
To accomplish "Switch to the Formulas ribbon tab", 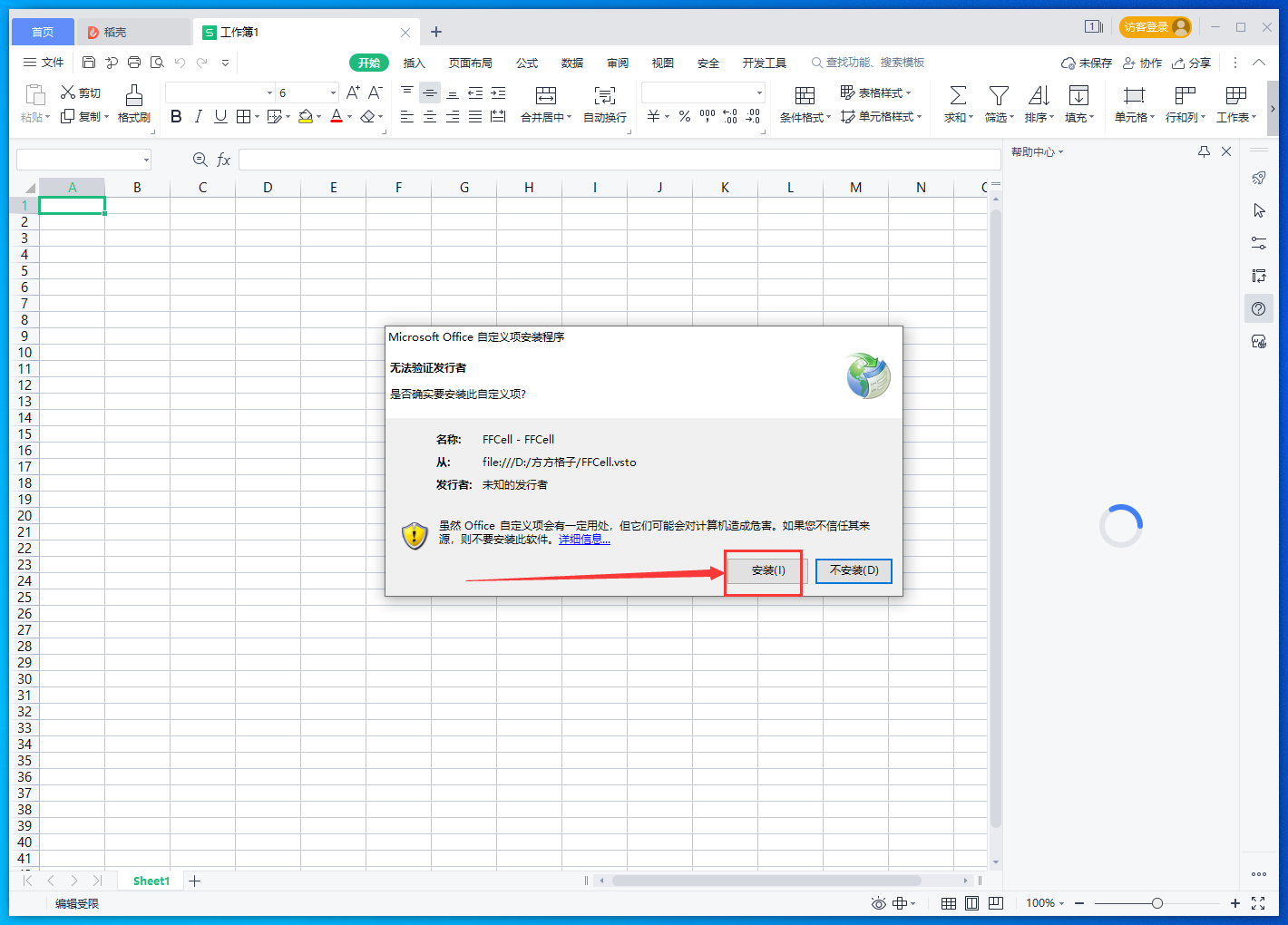I will (527, 63).
